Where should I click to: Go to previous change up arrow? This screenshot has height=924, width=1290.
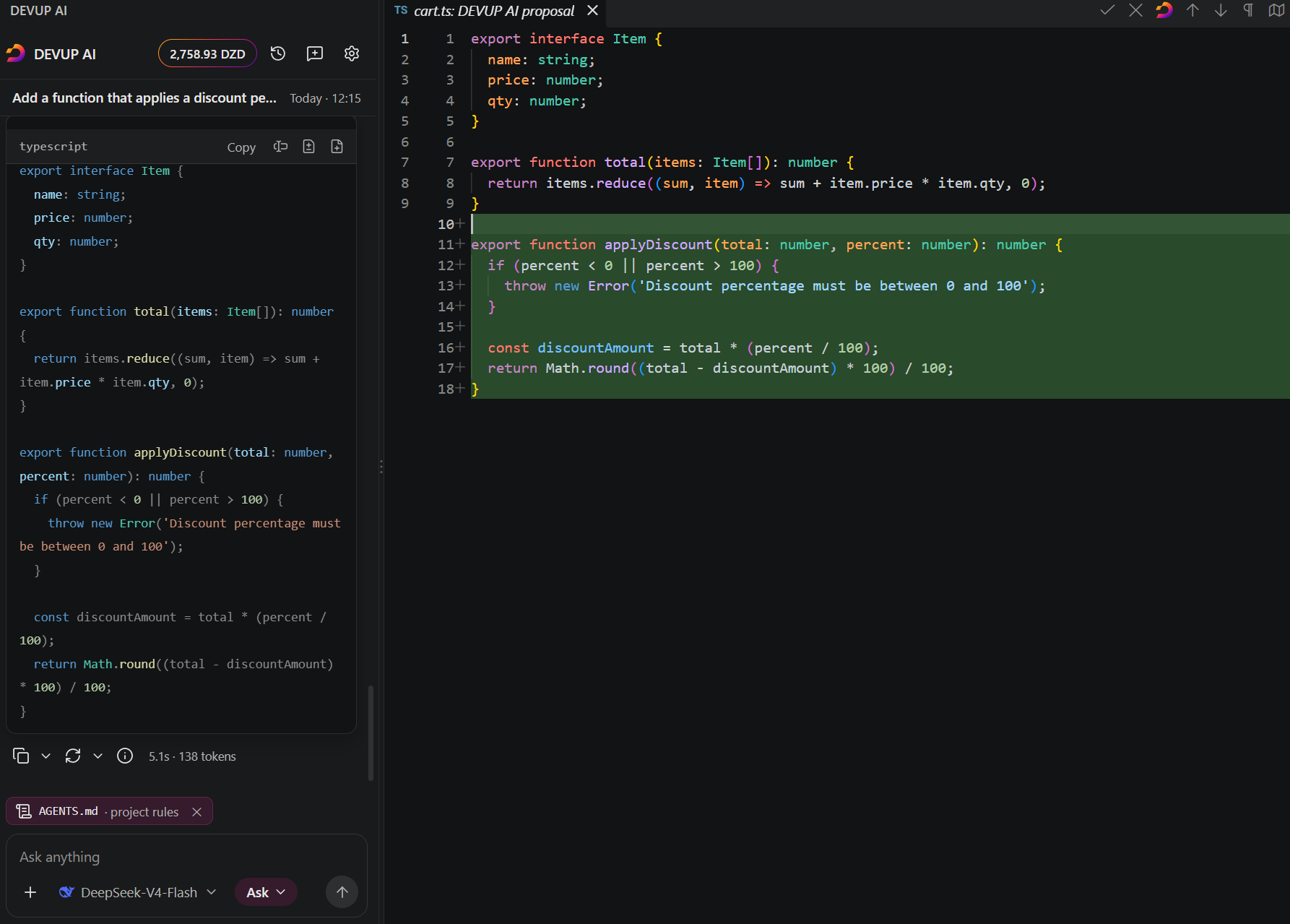[x=1192, y=10]
